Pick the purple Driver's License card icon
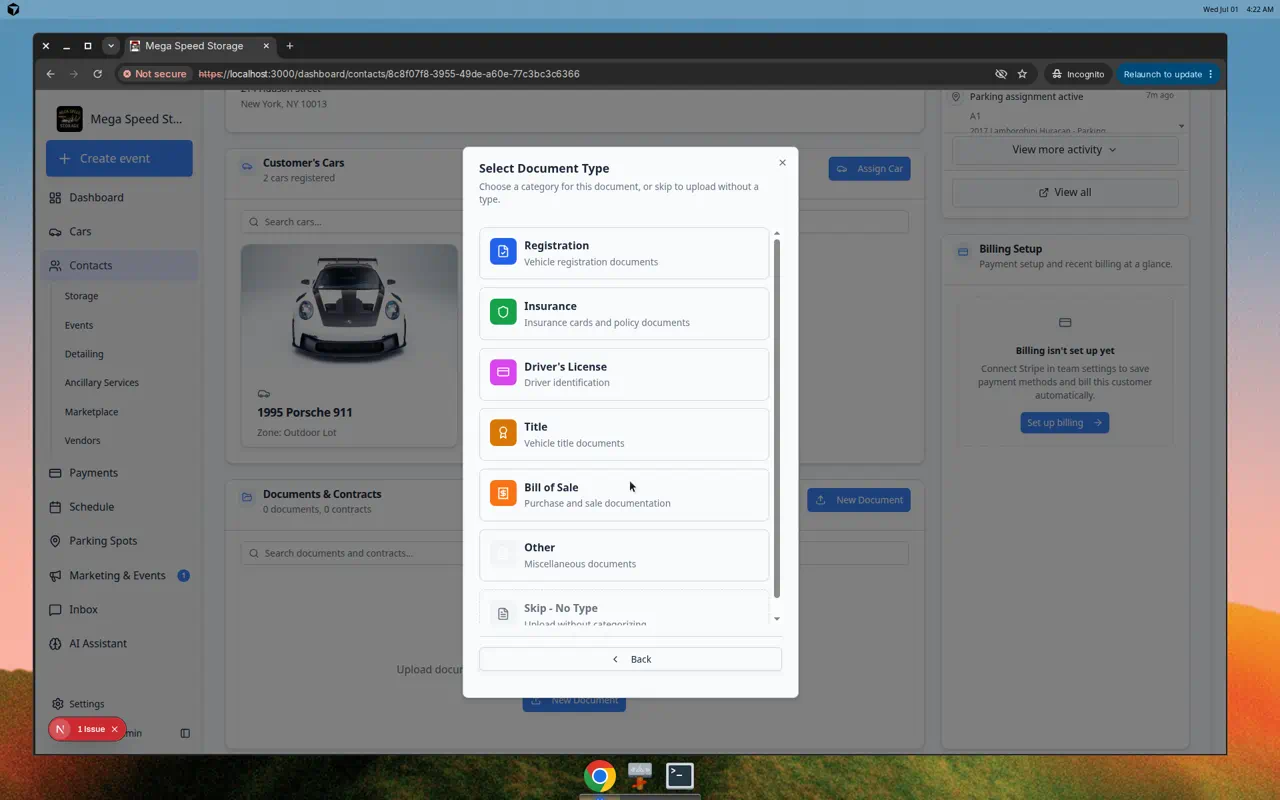Image resolution: width=1280 pixels, height=800 pixels. (503, 372)
